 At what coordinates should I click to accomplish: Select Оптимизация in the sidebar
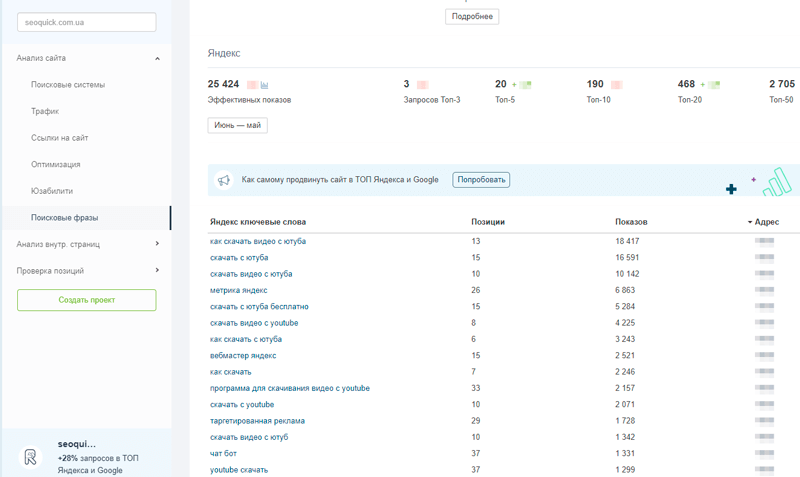click(56, 164)
